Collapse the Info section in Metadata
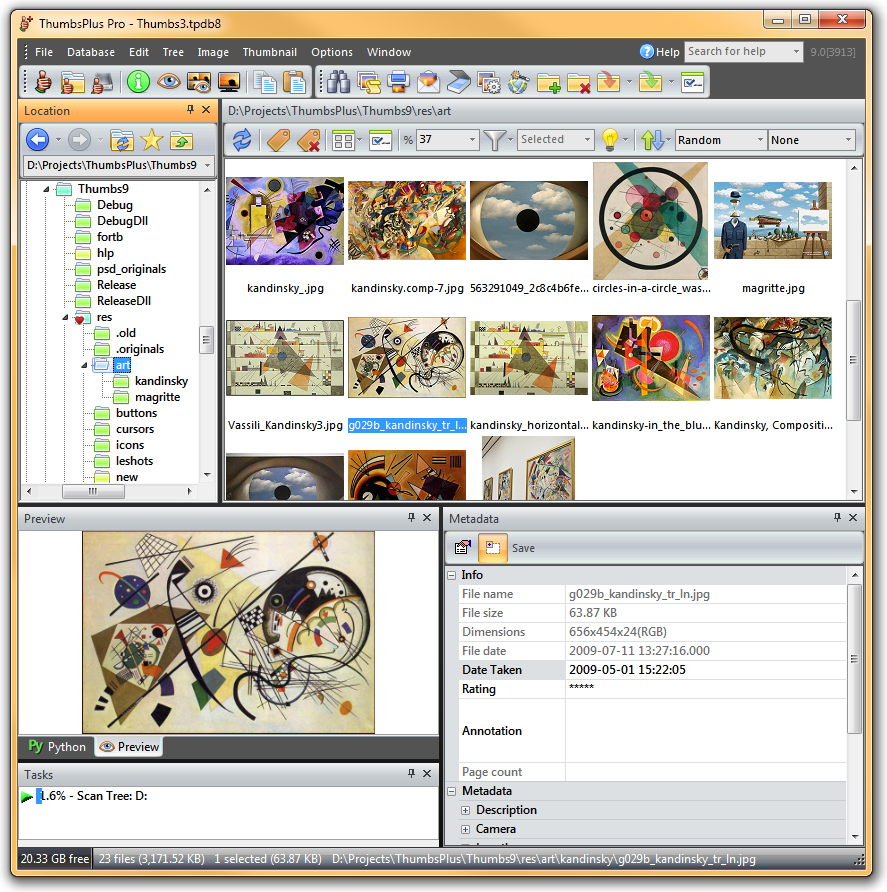The width and height of the screenshot is (887, 892). 452,575
